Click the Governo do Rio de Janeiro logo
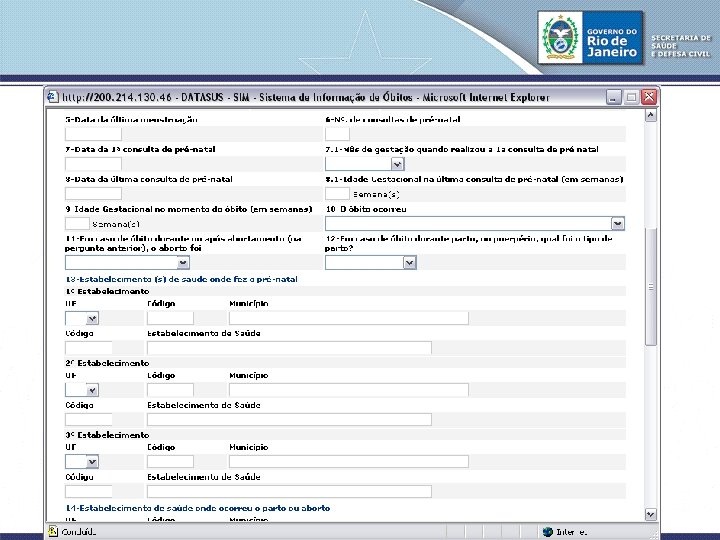The image size is (720, 540). click(x=590, y=38)
